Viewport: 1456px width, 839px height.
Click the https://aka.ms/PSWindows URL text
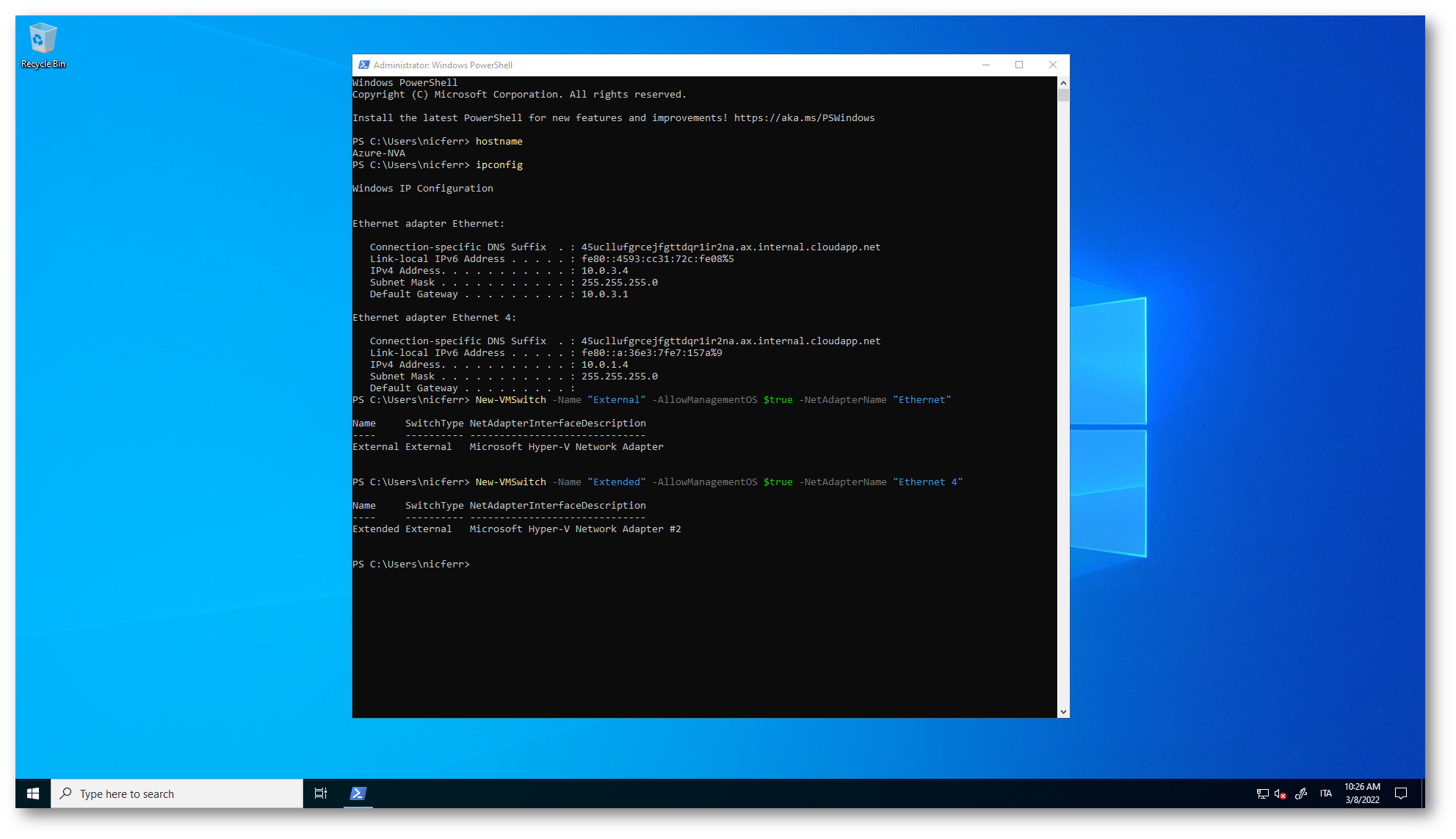[x=805, y=118]
